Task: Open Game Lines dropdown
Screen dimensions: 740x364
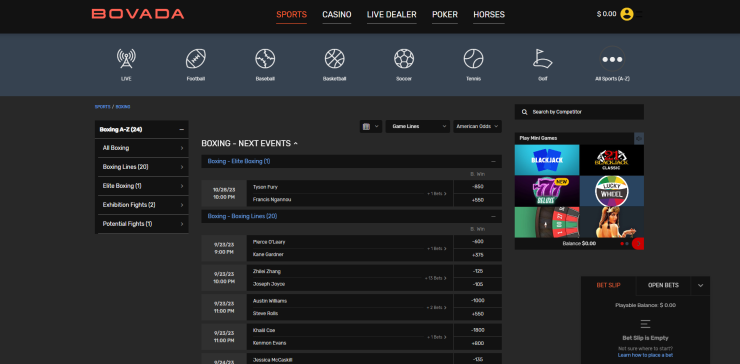Action: coord(418,127)
